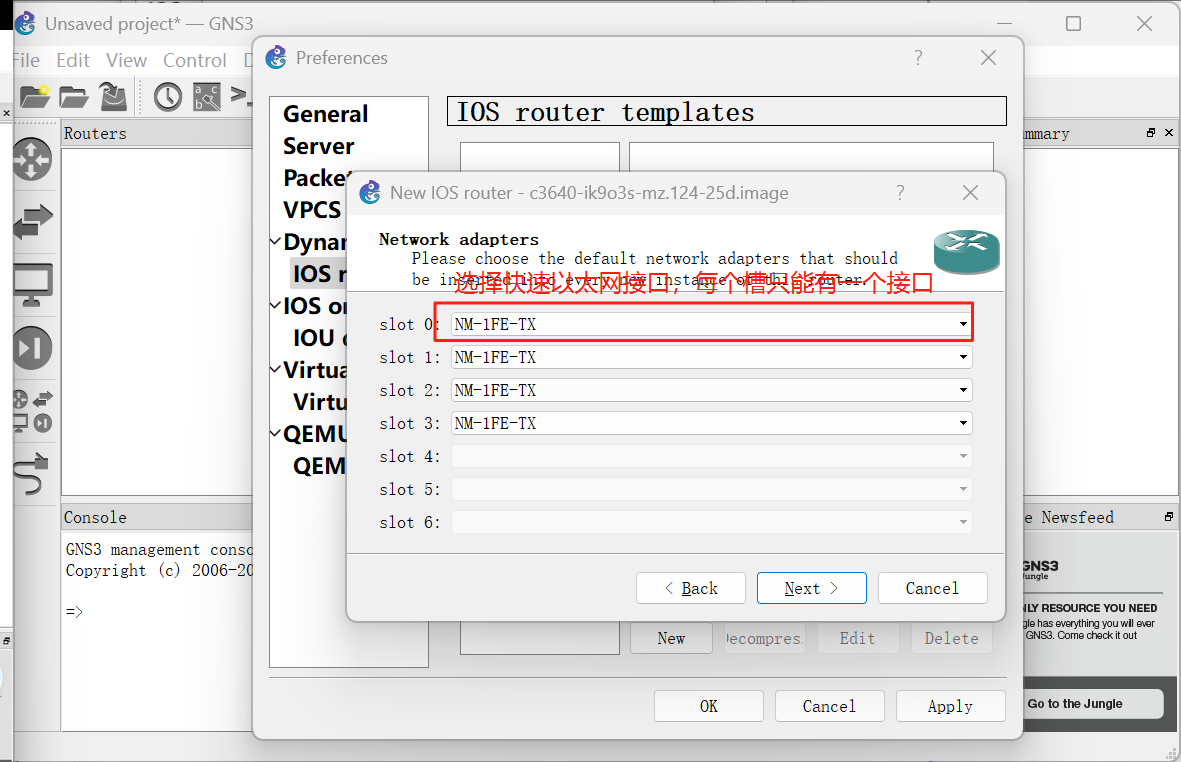Collapse the QEMU tree section
The image size is (1181, 762).
pos(276,433)
